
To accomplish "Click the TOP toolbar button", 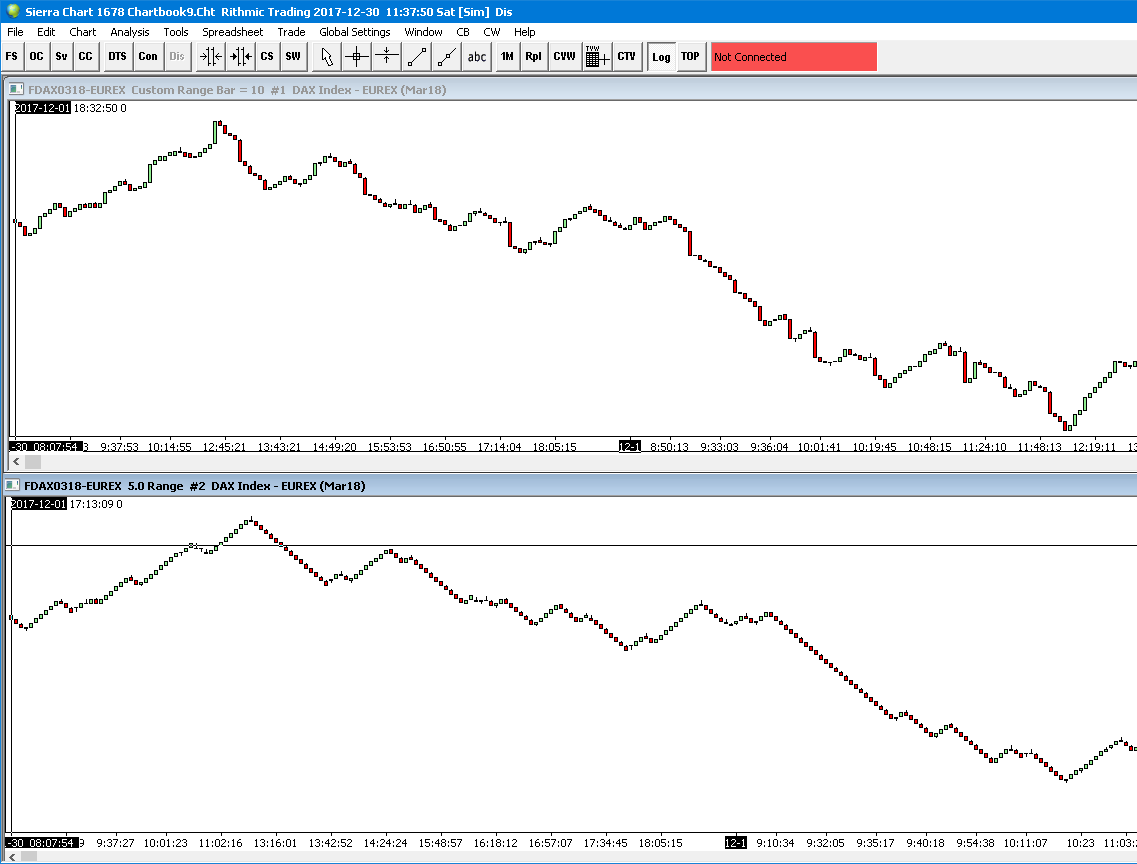I will (690, 57).
